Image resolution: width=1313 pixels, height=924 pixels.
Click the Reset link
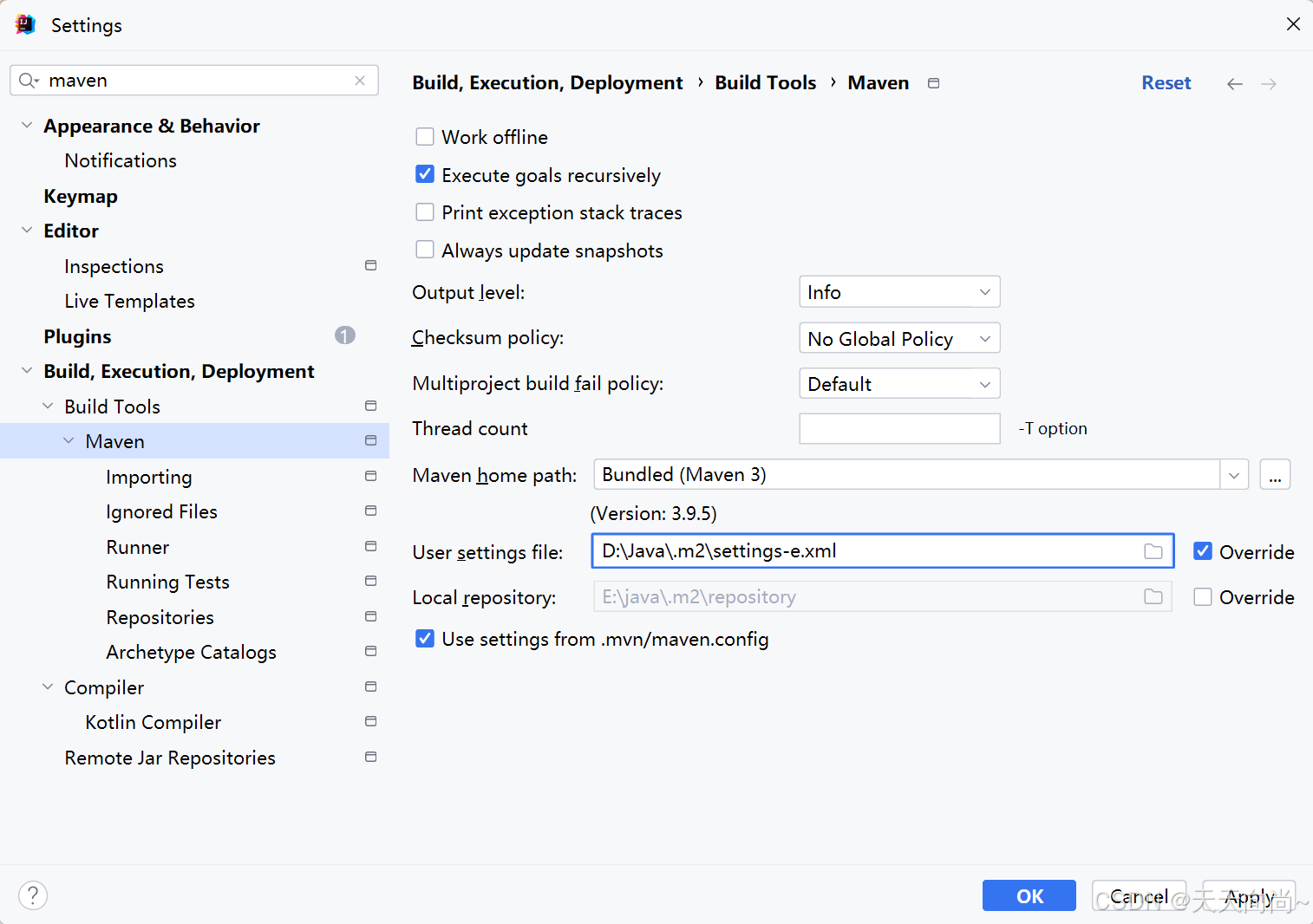(x=1166, y=83)
